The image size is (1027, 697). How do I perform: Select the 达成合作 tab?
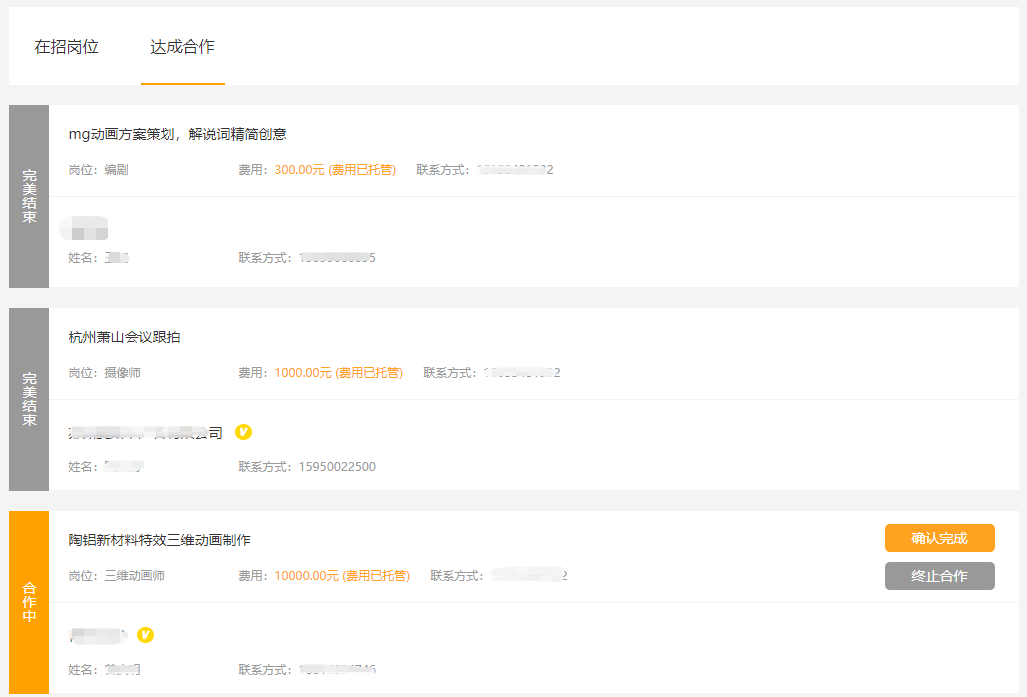tap(182, 47)
